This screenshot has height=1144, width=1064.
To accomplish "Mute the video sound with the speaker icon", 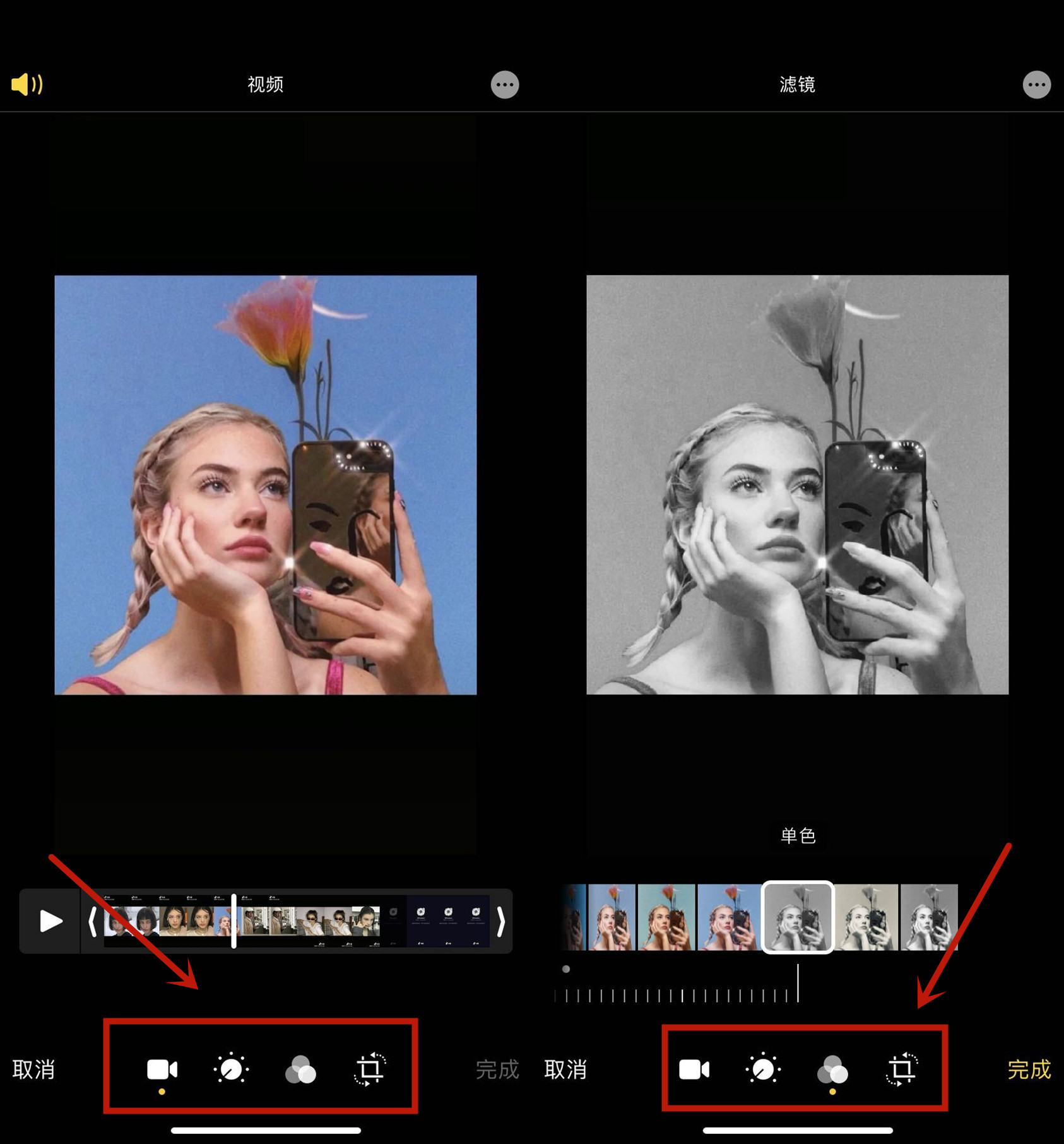I will coord(27,84).
